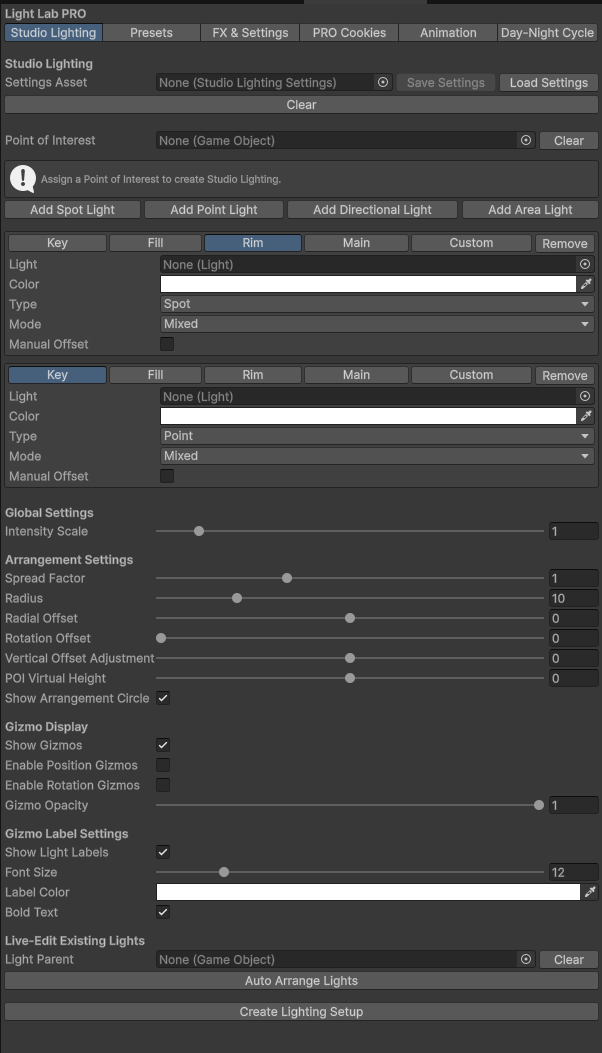
Task: Open the Mode dropdown of the Key light
Action: (377, 455)
